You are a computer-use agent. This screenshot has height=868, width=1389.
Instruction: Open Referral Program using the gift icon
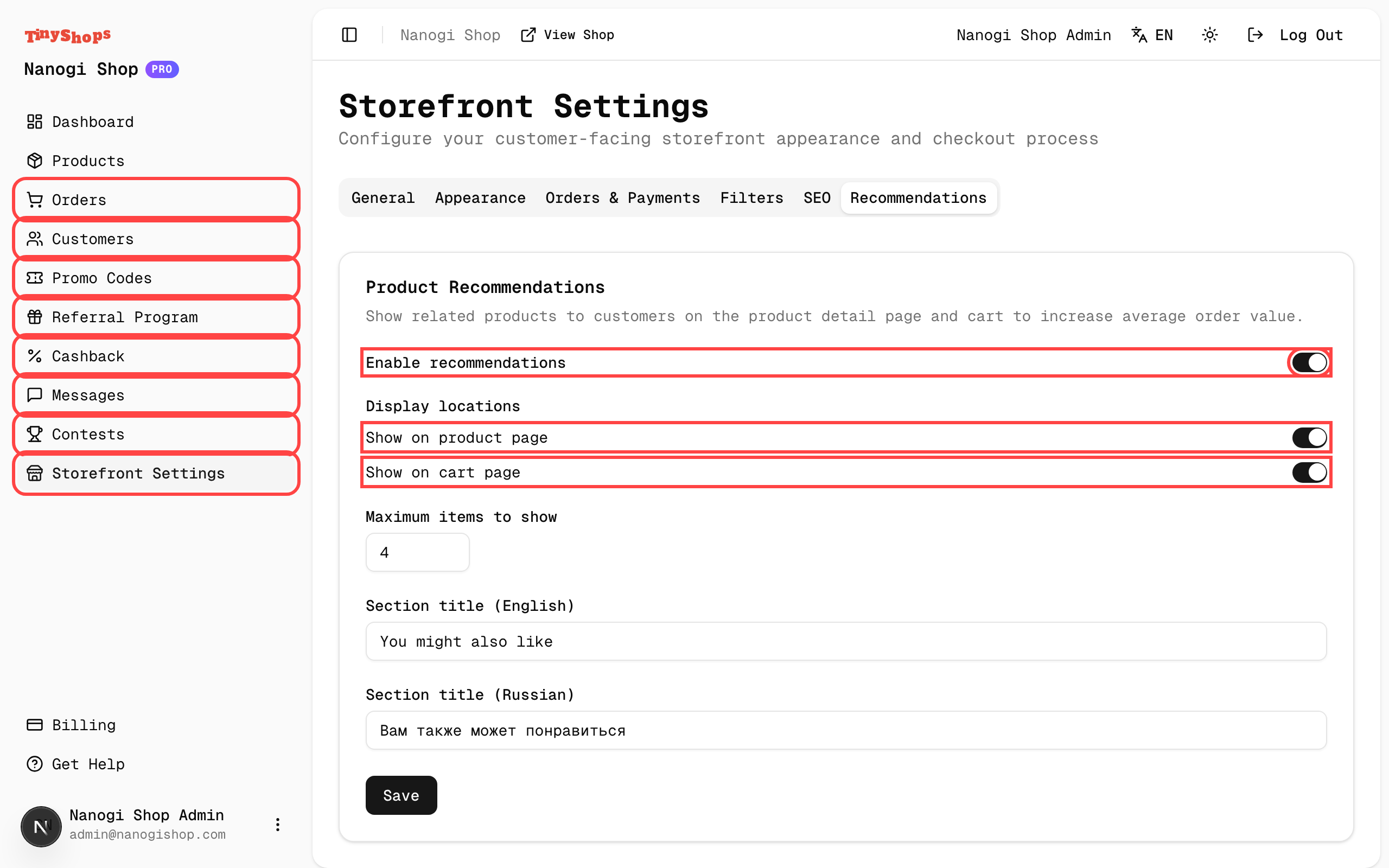coord(35,317)
